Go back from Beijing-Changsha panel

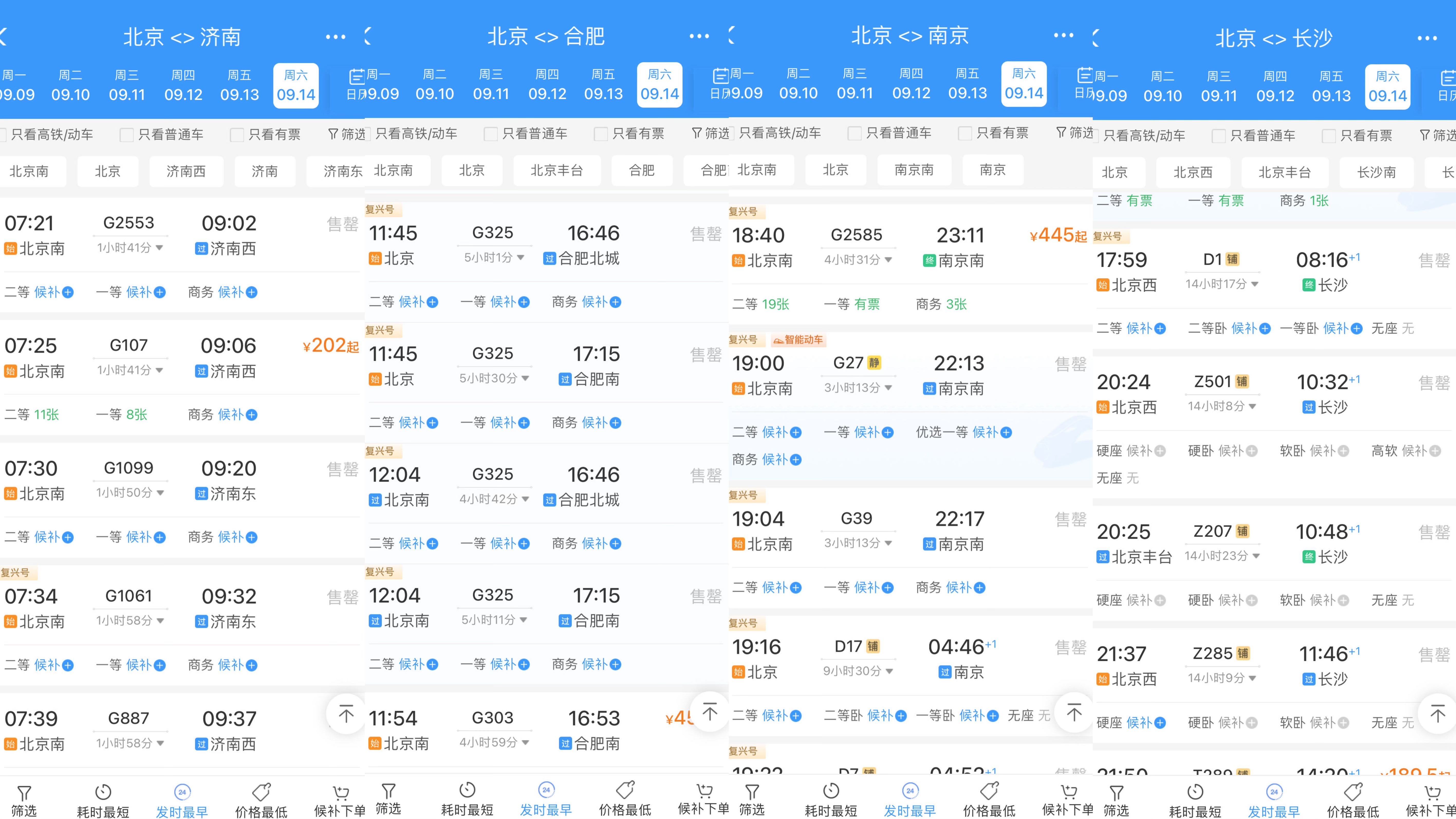pyautogui.click(x=1096, y=39)
